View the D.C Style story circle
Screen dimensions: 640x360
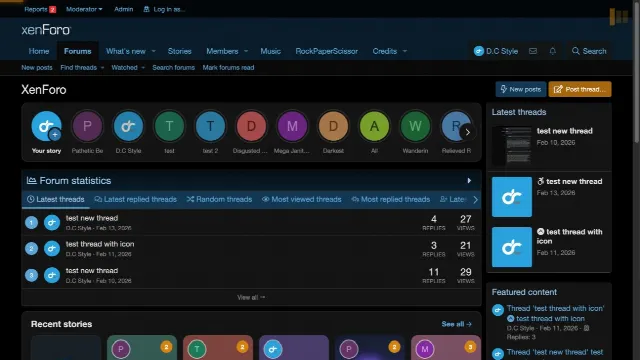pyautogui.click(x=128, y=126)
